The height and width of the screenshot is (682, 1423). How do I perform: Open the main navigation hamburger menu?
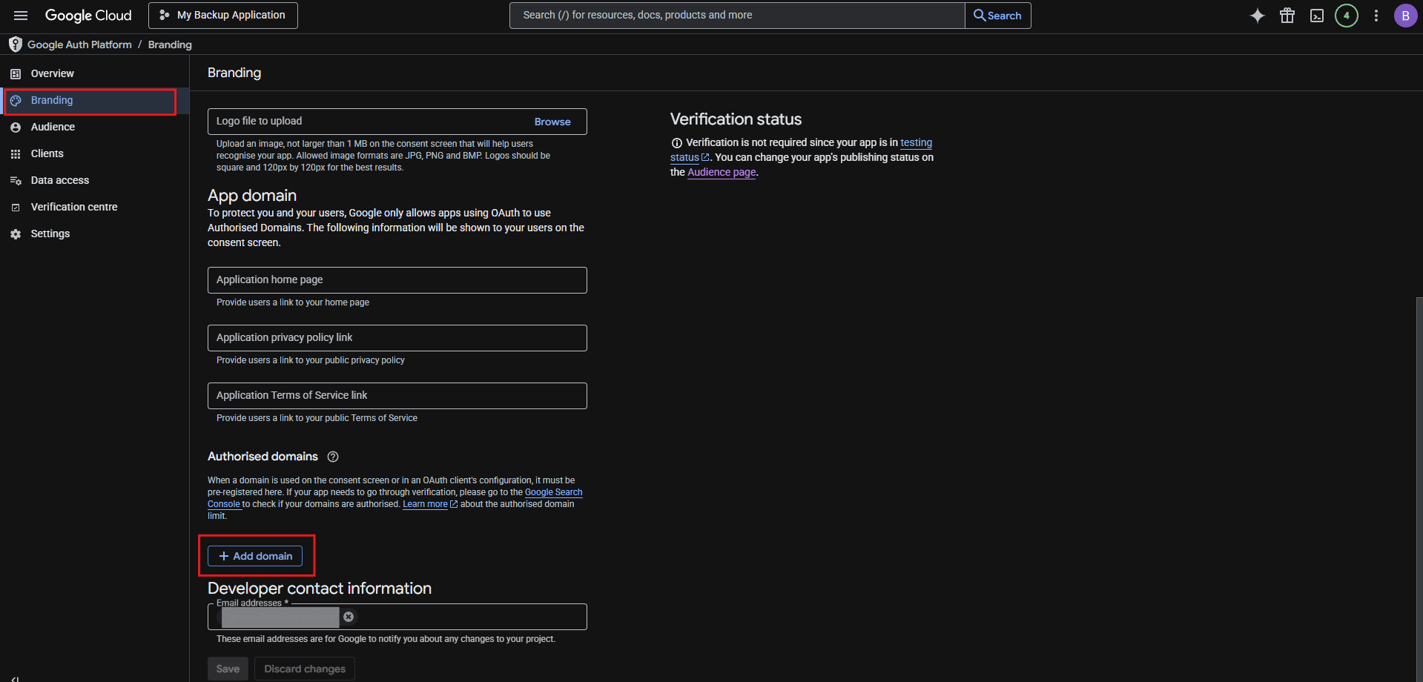tap(20, 15)
